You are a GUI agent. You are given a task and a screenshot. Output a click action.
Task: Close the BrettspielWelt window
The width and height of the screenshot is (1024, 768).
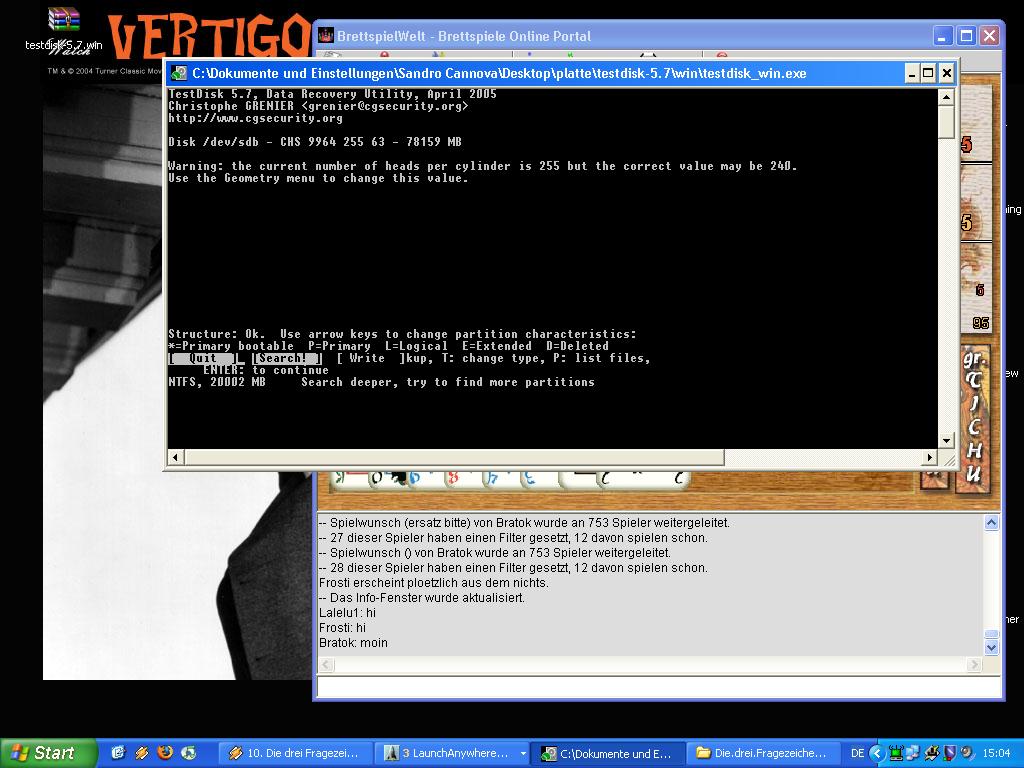pyautogui.click(x=989, y=36)
